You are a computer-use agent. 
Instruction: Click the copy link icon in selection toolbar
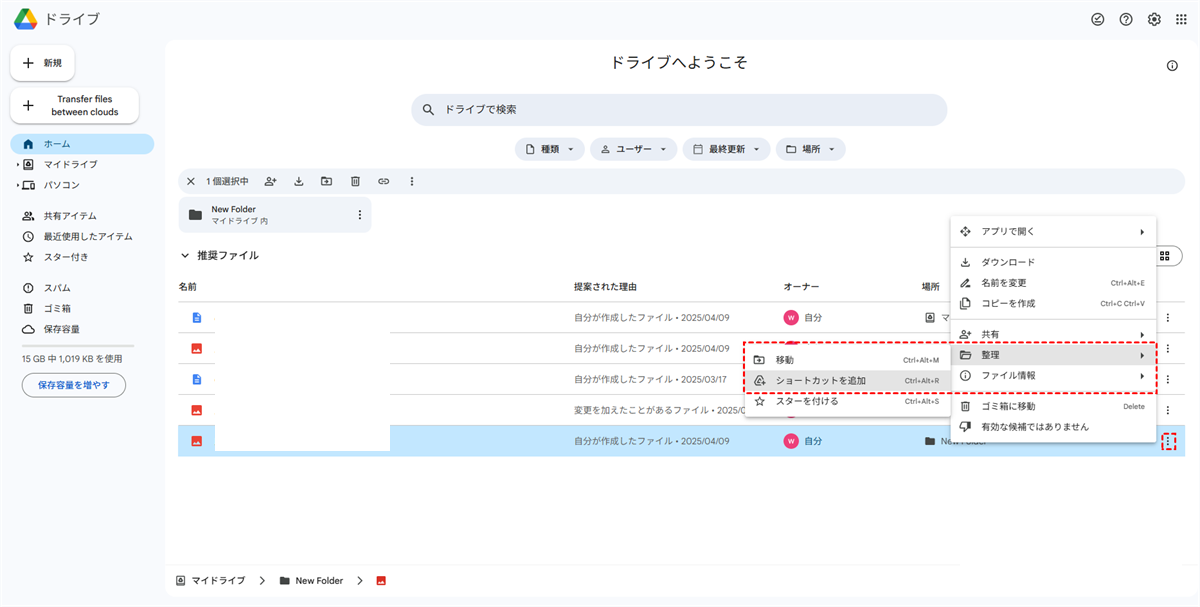(383, 181)
